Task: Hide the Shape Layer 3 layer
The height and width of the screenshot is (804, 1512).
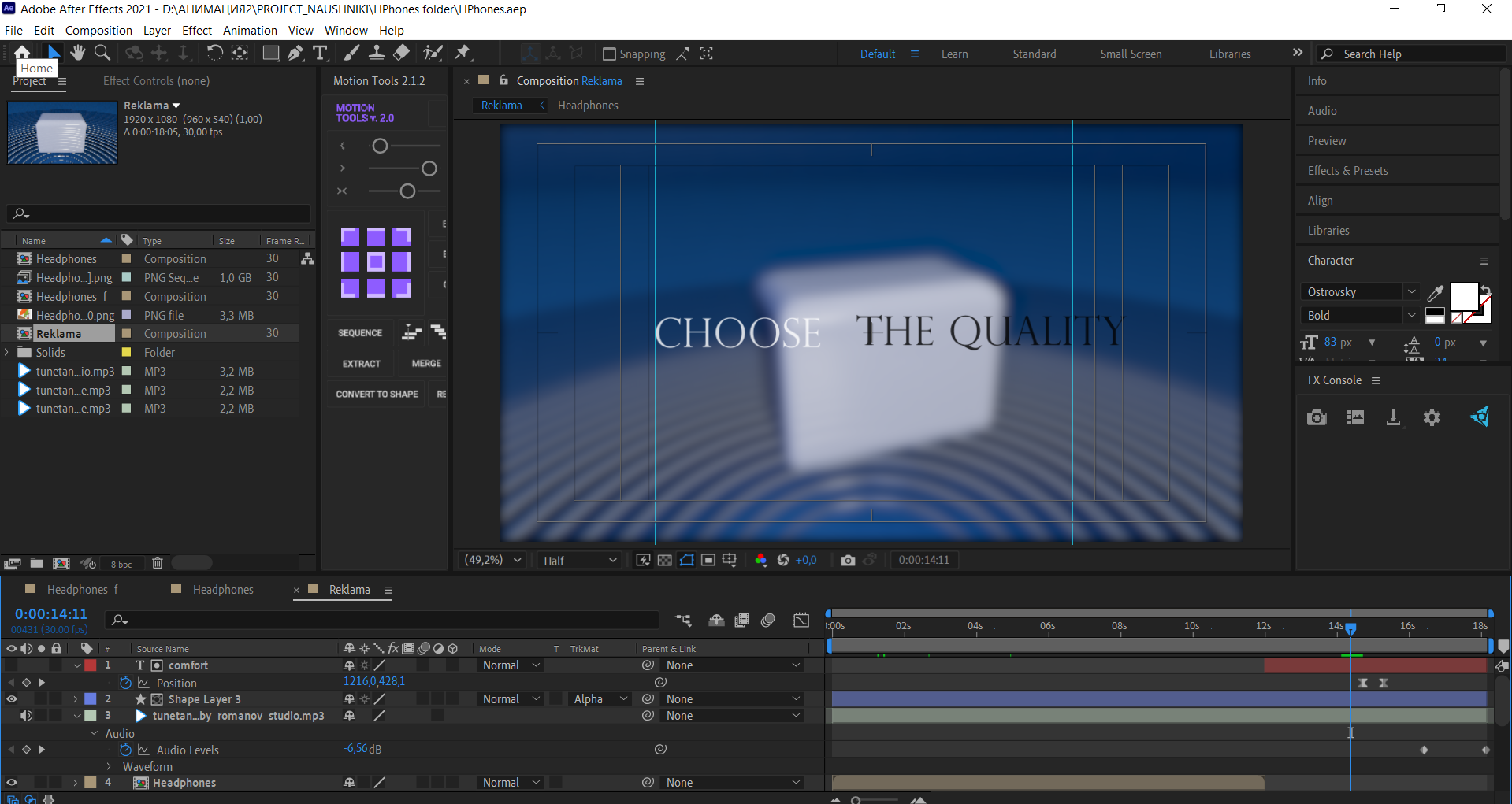Action: click(x=12, y=699)
